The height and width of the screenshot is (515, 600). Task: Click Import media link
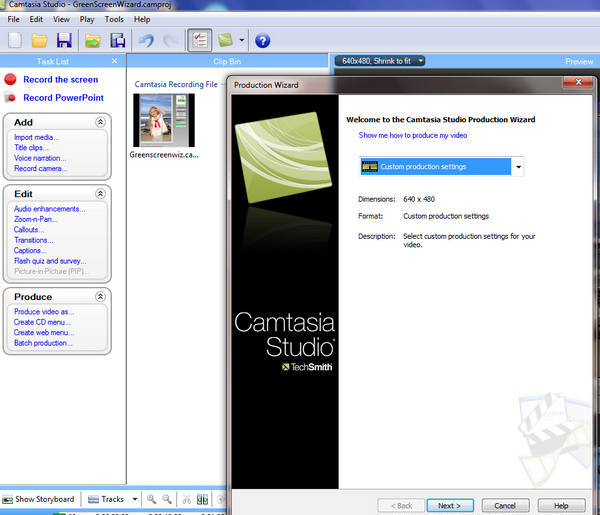[36, 137]
